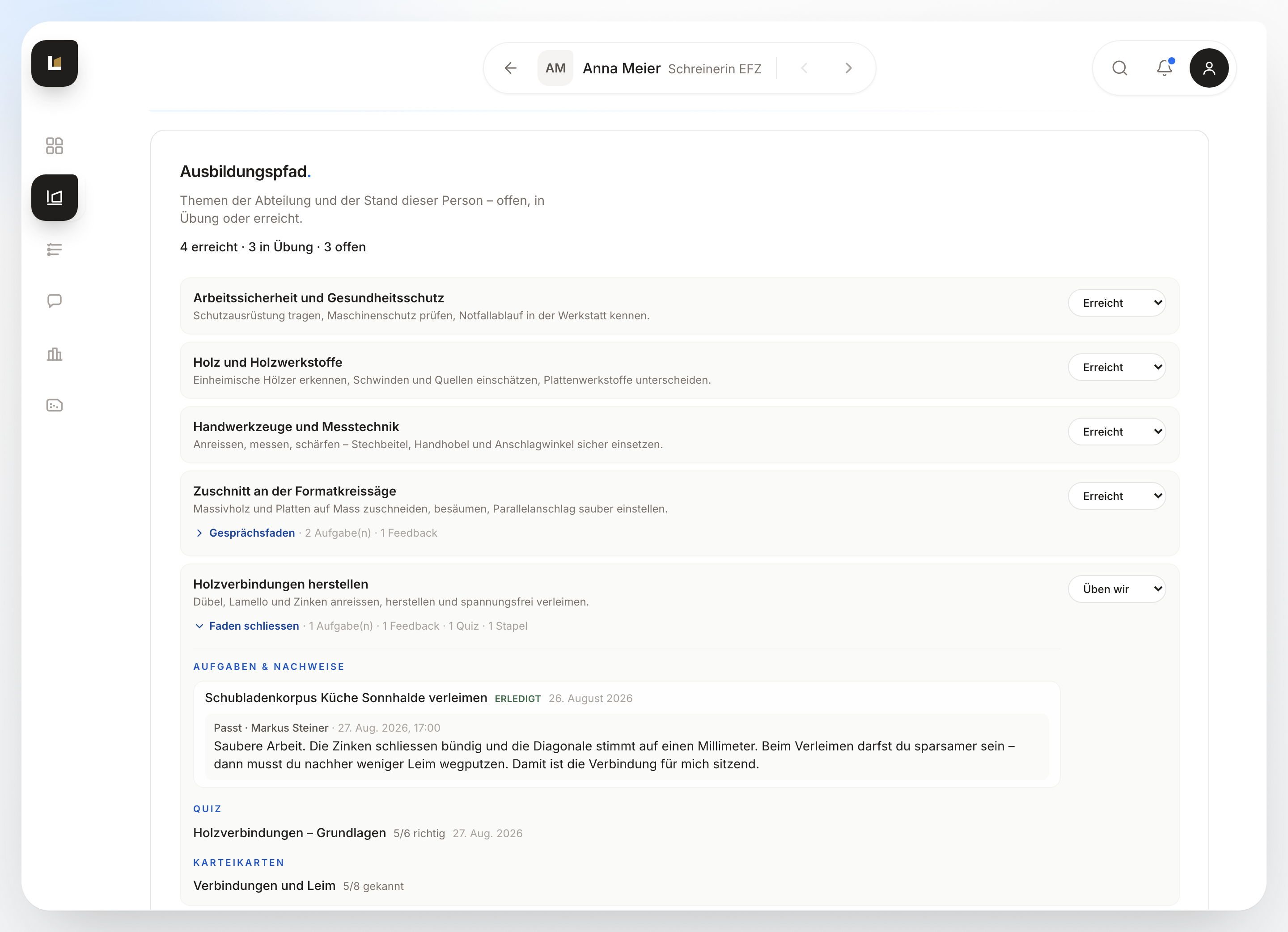
Task: Click the AM avatar badge
Action: [555, 68]
